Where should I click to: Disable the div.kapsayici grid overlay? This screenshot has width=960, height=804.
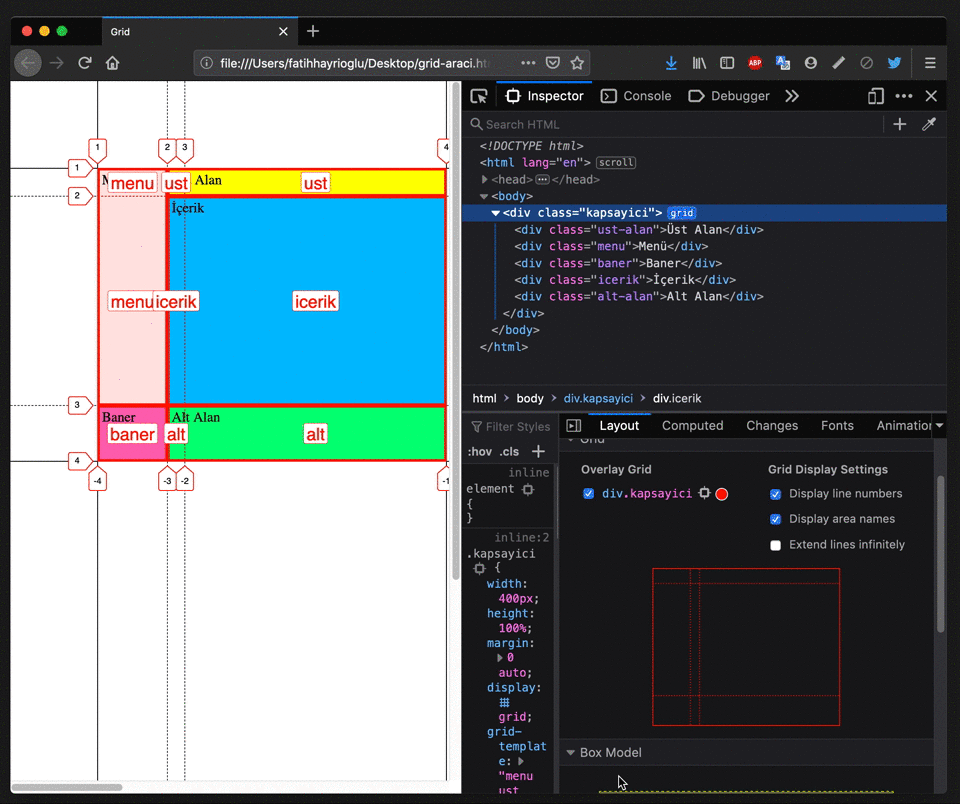588,493
